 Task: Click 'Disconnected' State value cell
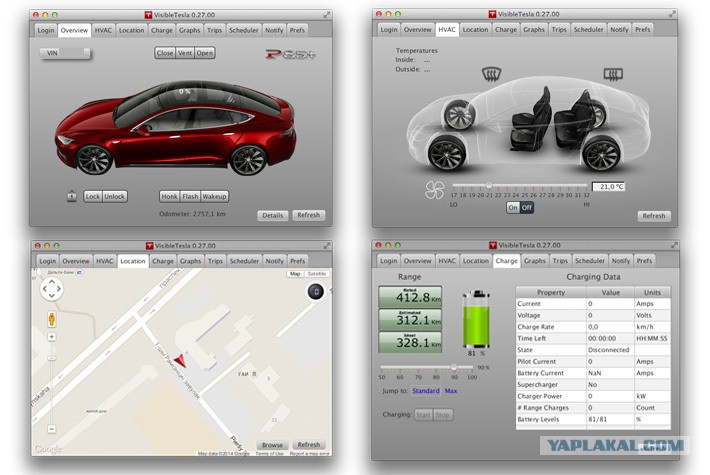pyautogui.click(x=610, y=350)
